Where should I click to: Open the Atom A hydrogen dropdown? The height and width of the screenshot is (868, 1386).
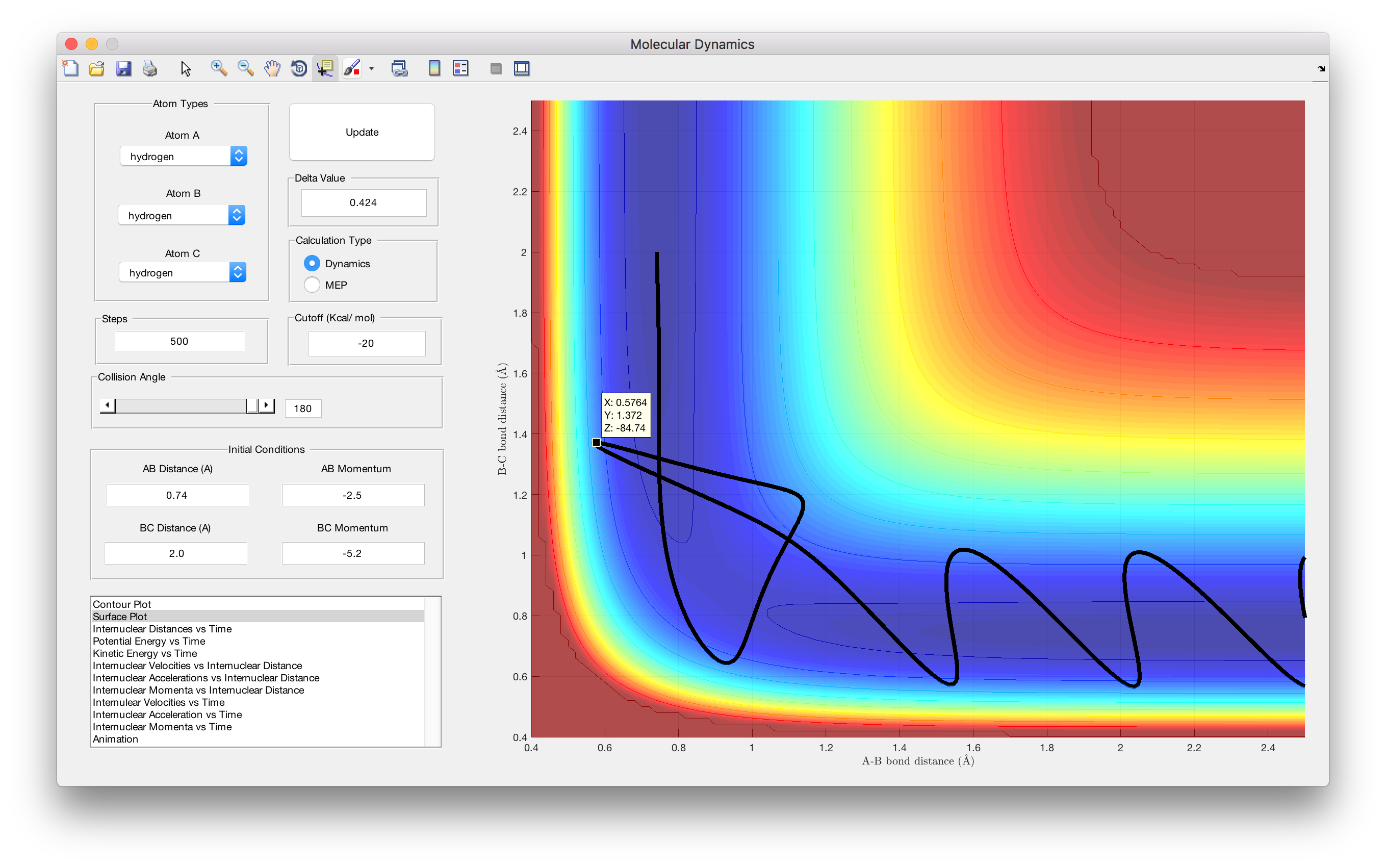click(183, 156)
